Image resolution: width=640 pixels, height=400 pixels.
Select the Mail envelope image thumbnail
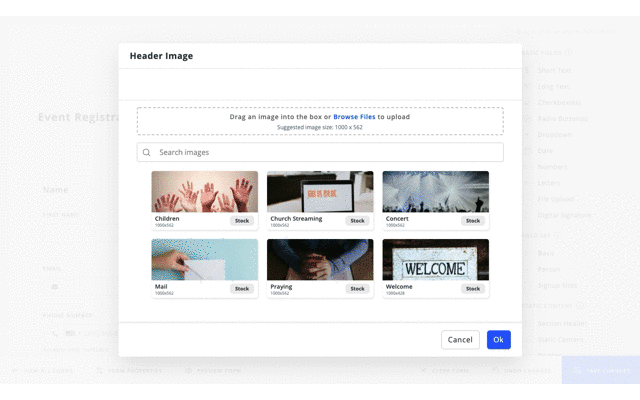[204, 259]
